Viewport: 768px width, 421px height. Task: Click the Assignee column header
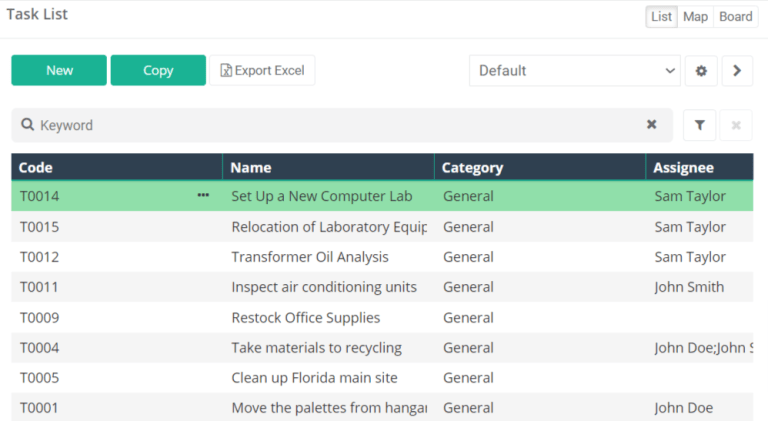(684, 168)
